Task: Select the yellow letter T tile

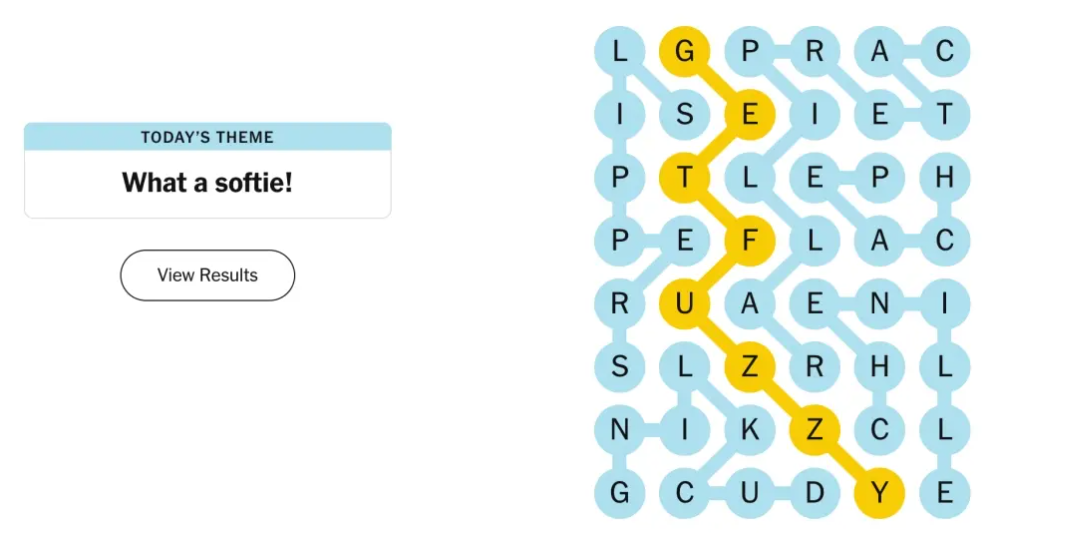Action: (685, 178)
